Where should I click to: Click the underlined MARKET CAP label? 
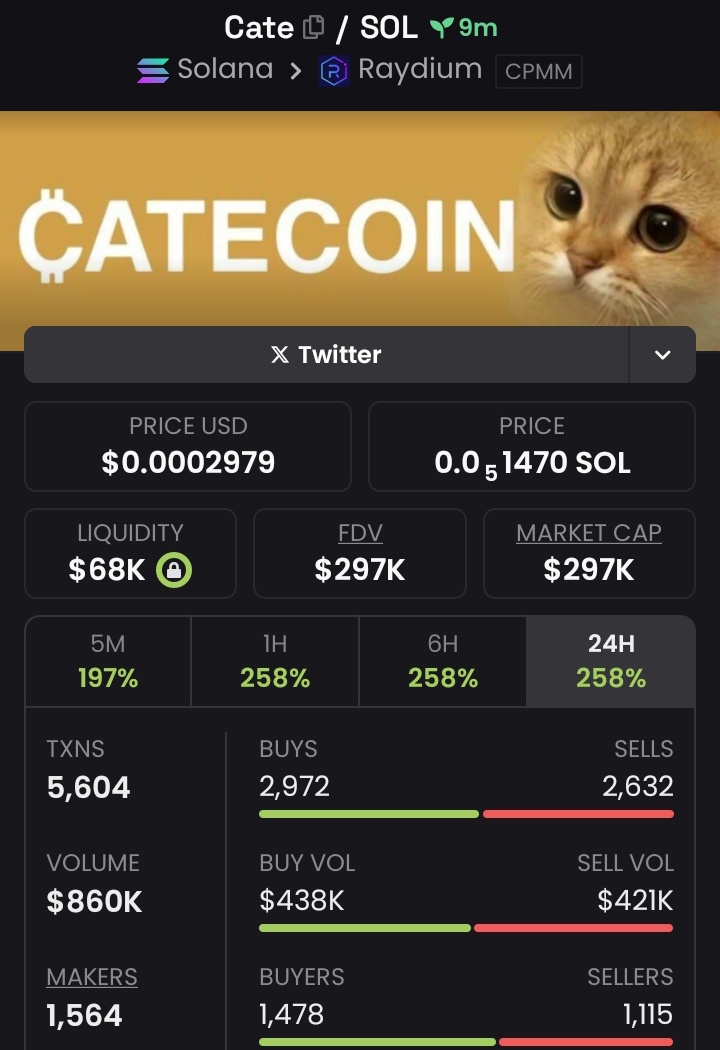[x=589, y=533]
